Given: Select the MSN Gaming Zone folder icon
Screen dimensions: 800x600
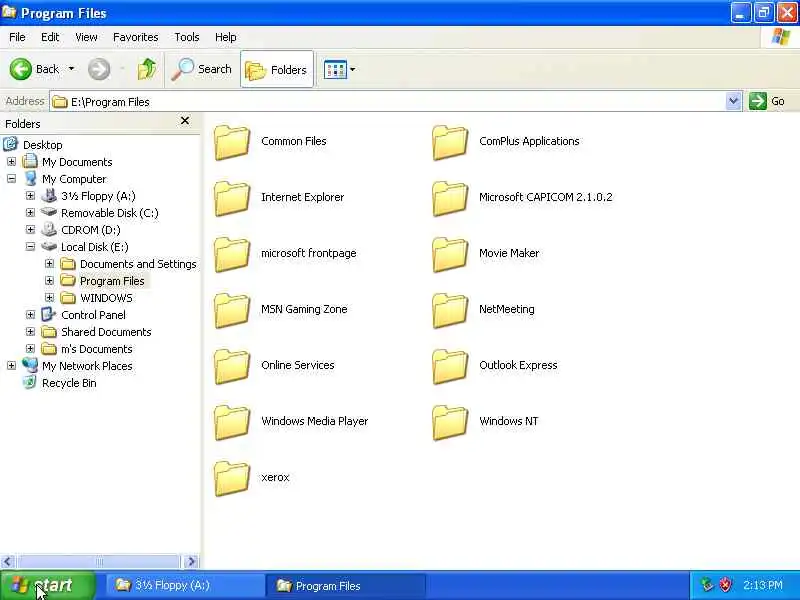Looking at the screenshot, I should point(232,311).
